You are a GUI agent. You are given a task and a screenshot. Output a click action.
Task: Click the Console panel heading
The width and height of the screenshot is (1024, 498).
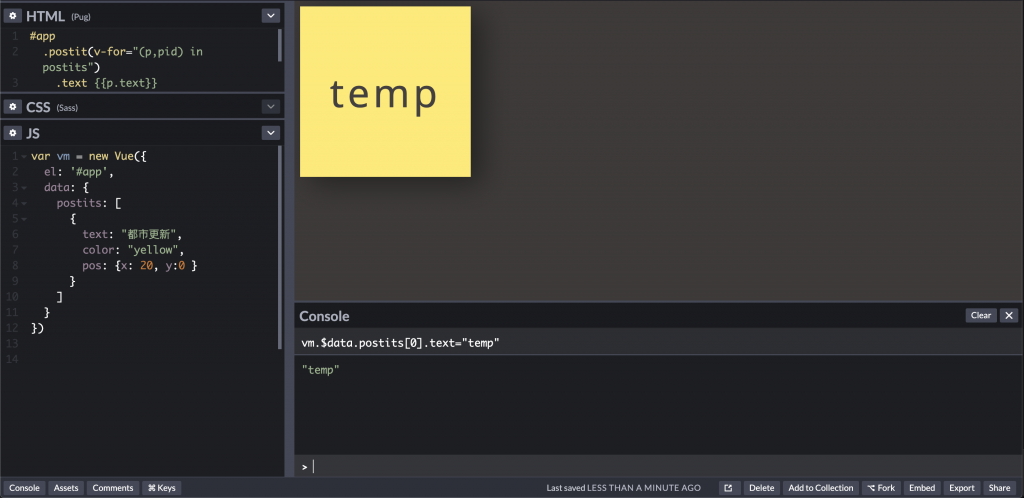pos(324,316)
